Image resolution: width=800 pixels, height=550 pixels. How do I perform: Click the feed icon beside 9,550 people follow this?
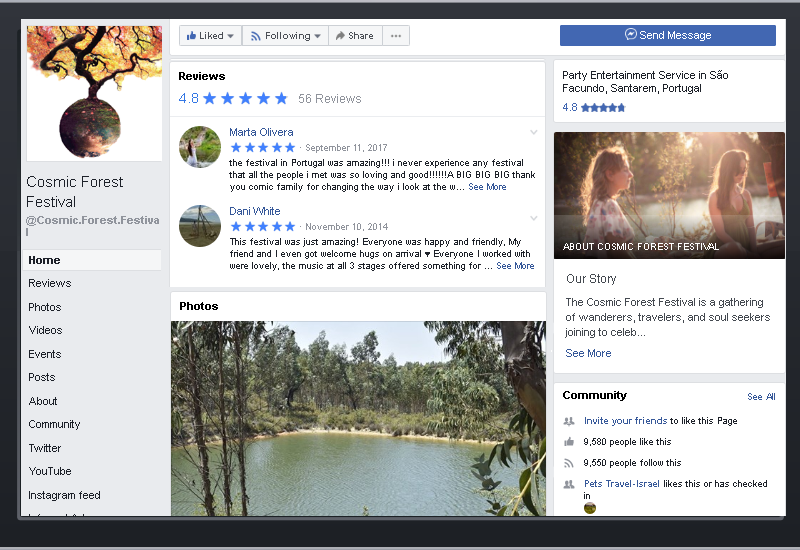(569, 463)
